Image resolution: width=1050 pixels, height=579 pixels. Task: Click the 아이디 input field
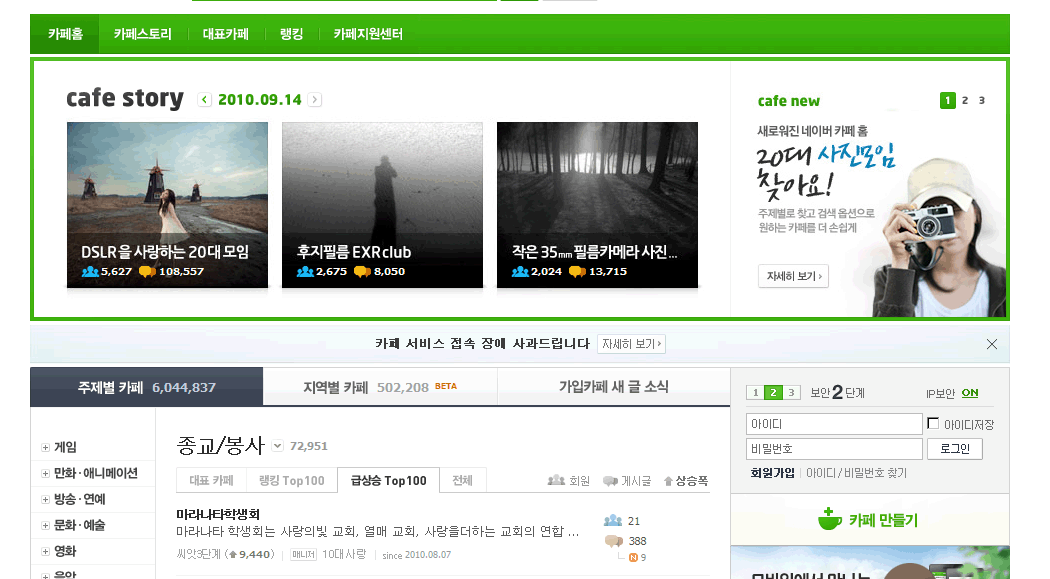point(834,424)
